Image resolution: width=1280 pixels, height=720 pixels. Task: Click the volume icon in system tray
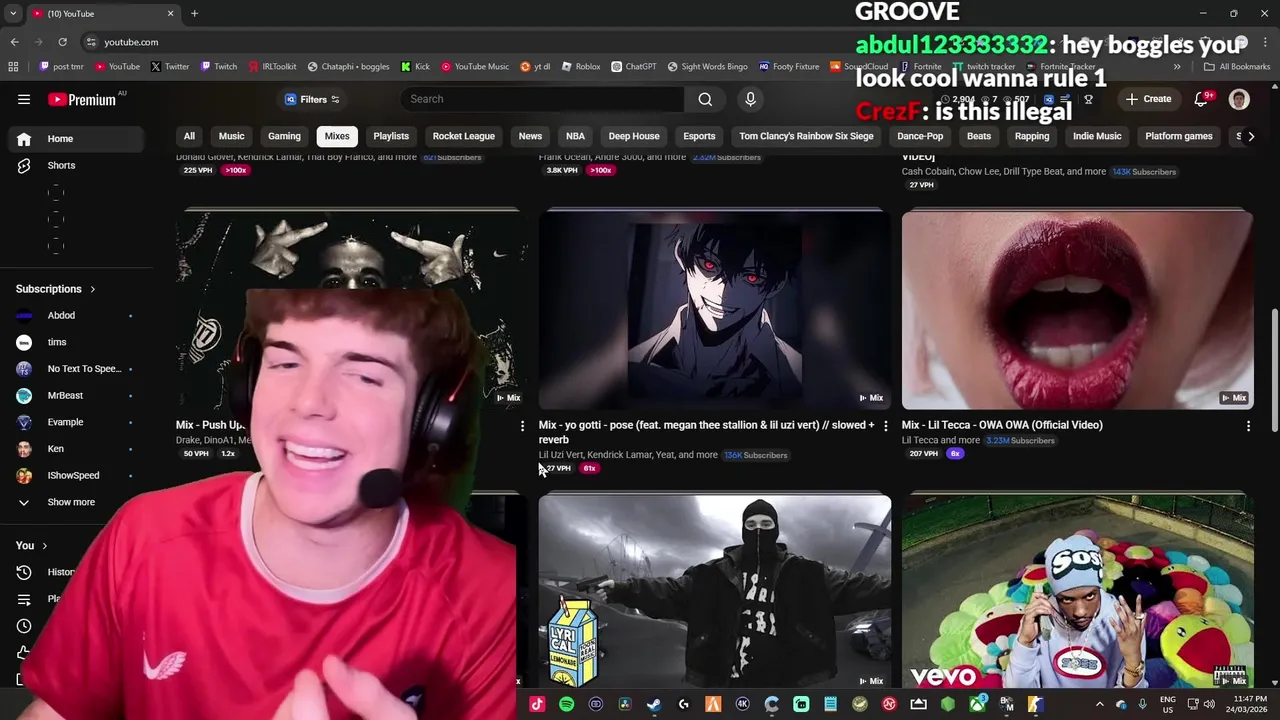pos(1209,705)
